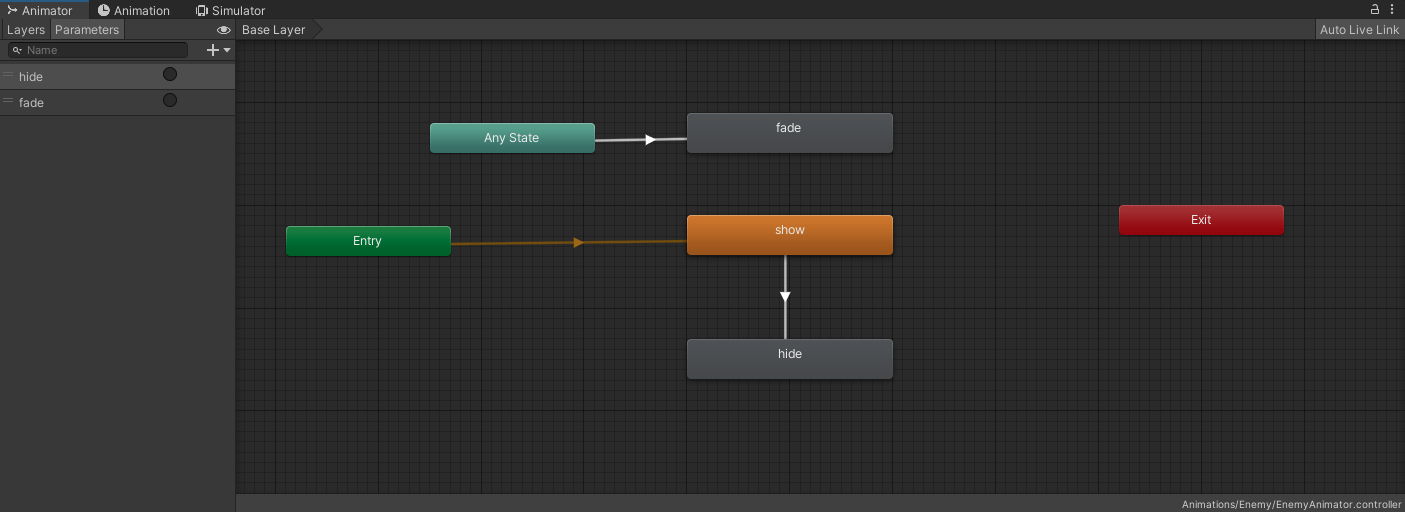Image resolution: width=1405 pixels, height=512 pixels.
Task: Click the plus icon to add parameter
Action: (211, 50)
